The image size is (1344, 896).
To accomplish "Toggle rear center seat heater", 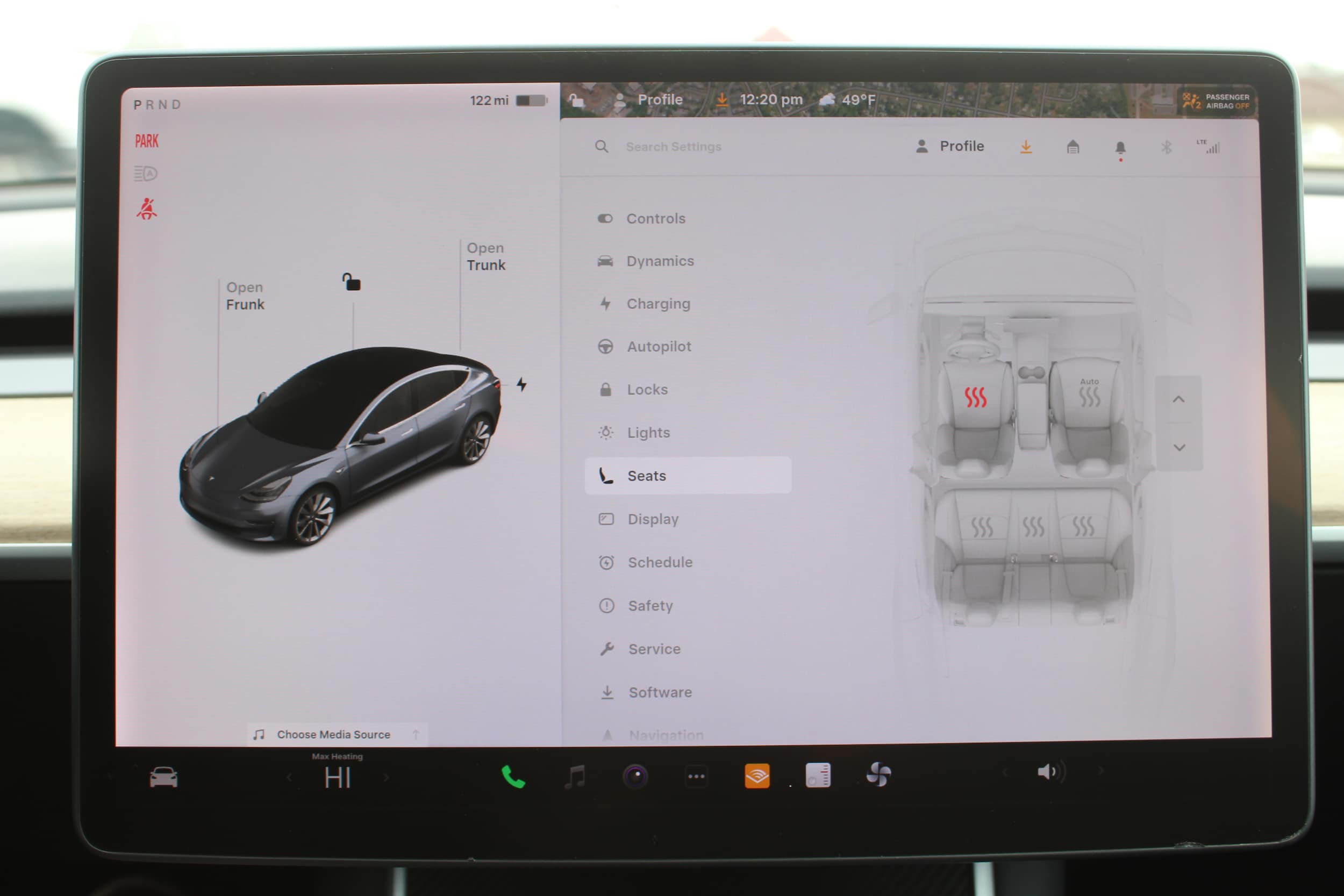I will [1033, 526].
